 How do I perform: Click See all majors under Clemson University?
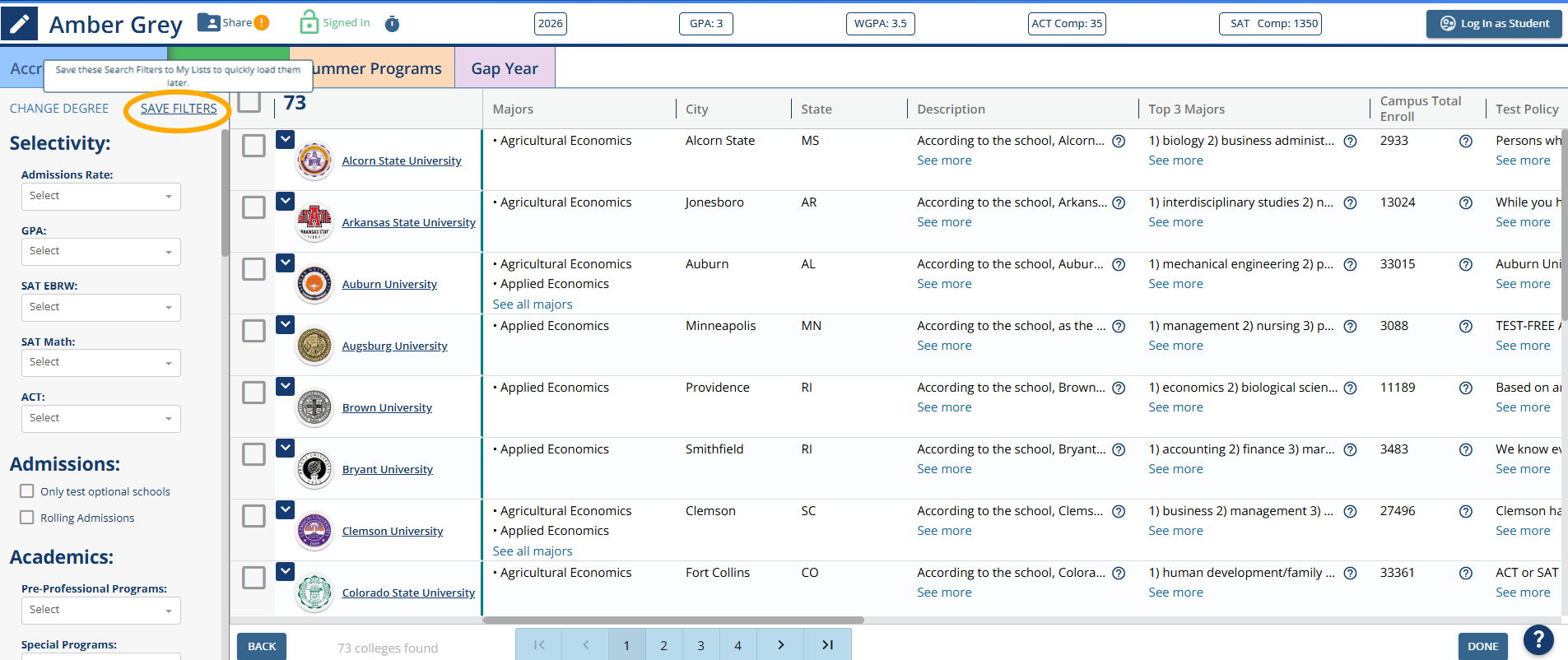pos(533,551)
